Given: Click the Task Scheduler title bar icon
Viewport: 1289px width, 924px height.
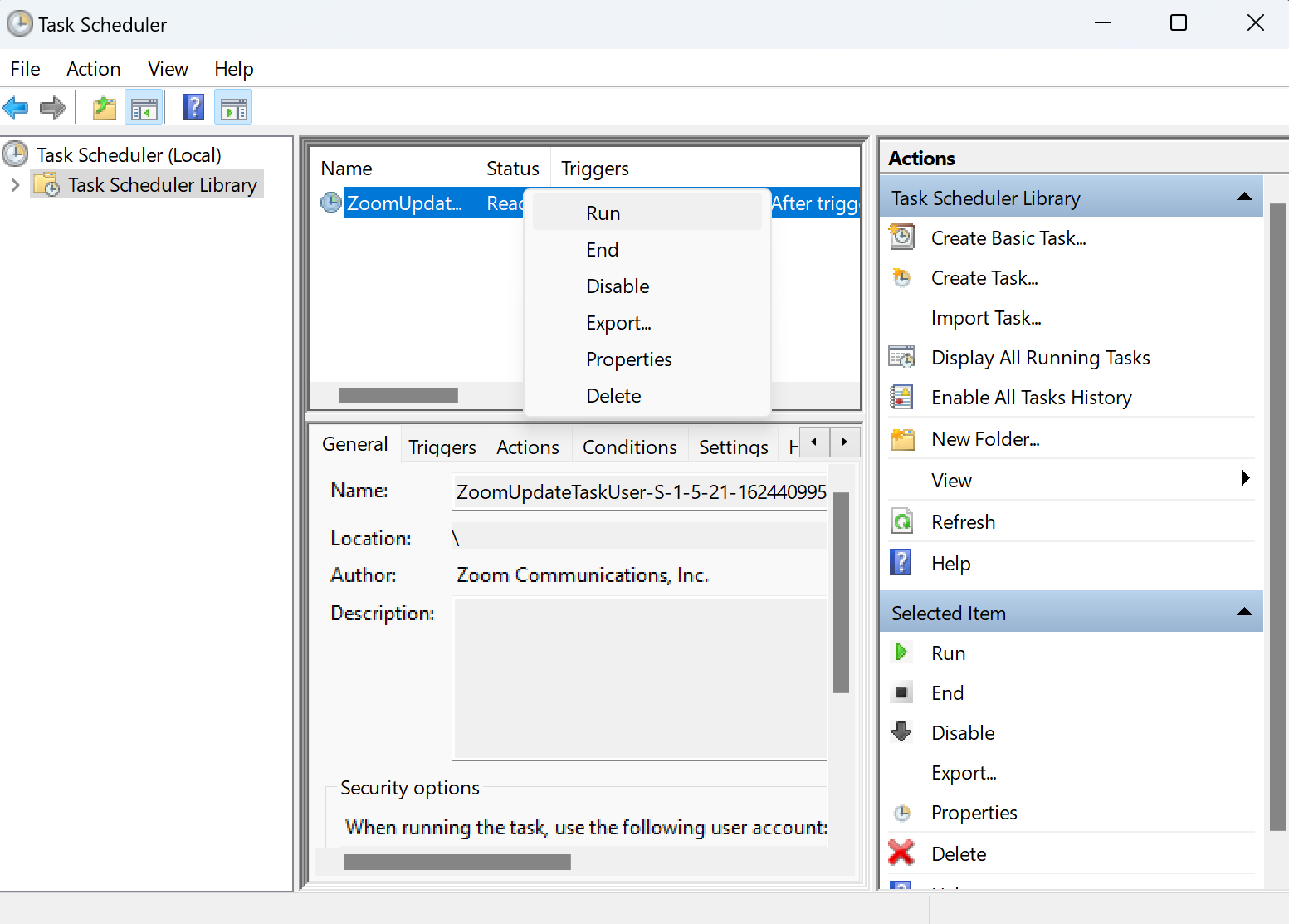Looking at the screenshot, I should click(x=19, y=23).
